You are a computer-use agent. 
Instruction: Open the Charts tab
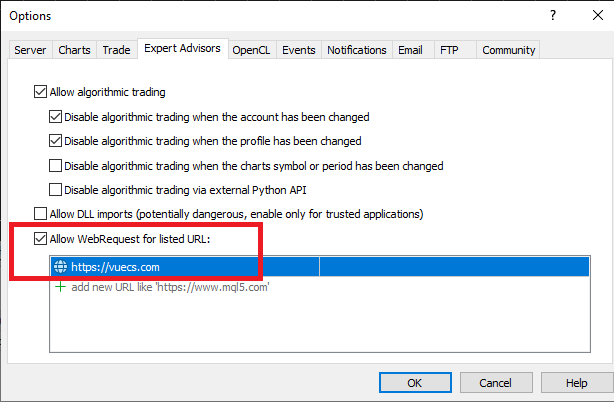(74, 50)
